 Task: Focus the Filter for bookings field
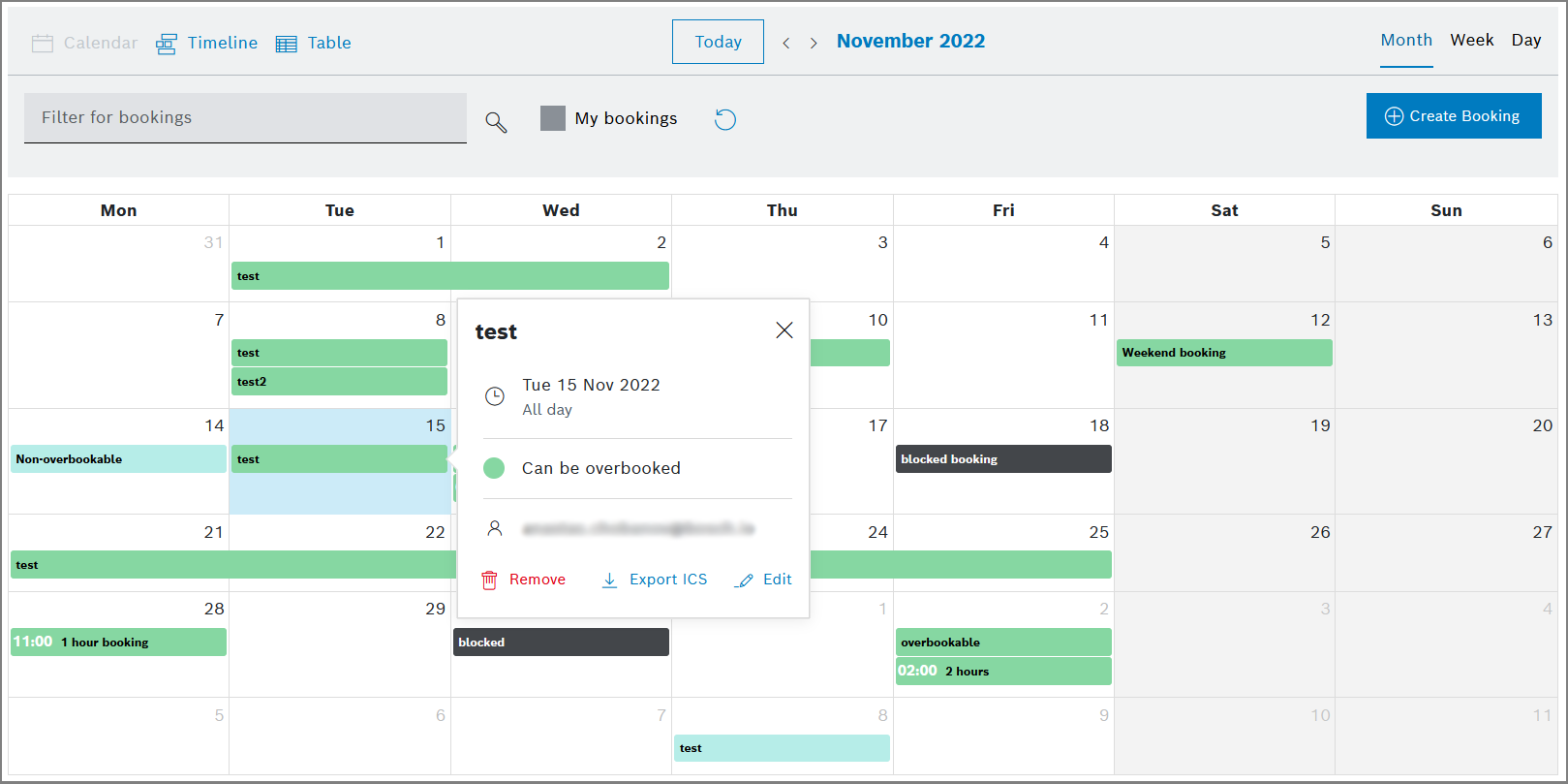(245, 118)
